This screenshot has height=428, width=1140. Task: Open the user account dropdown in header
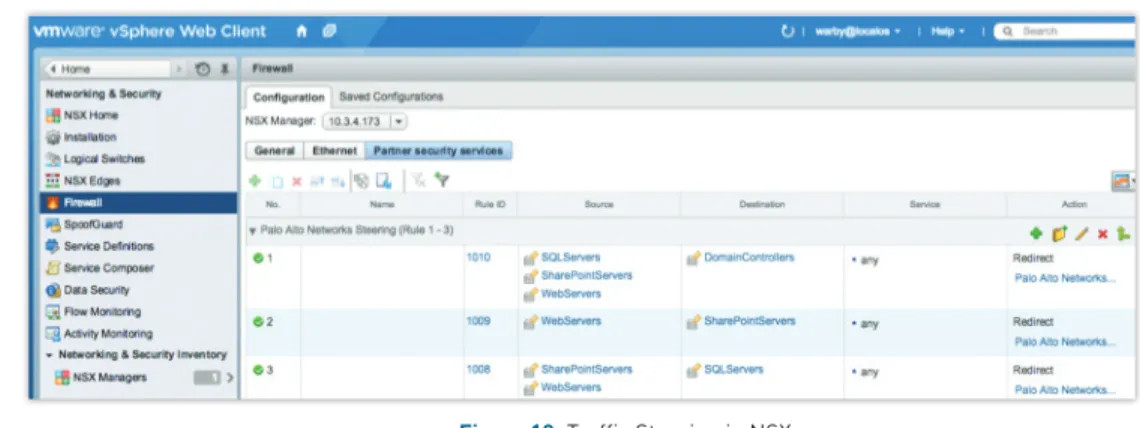858,32
